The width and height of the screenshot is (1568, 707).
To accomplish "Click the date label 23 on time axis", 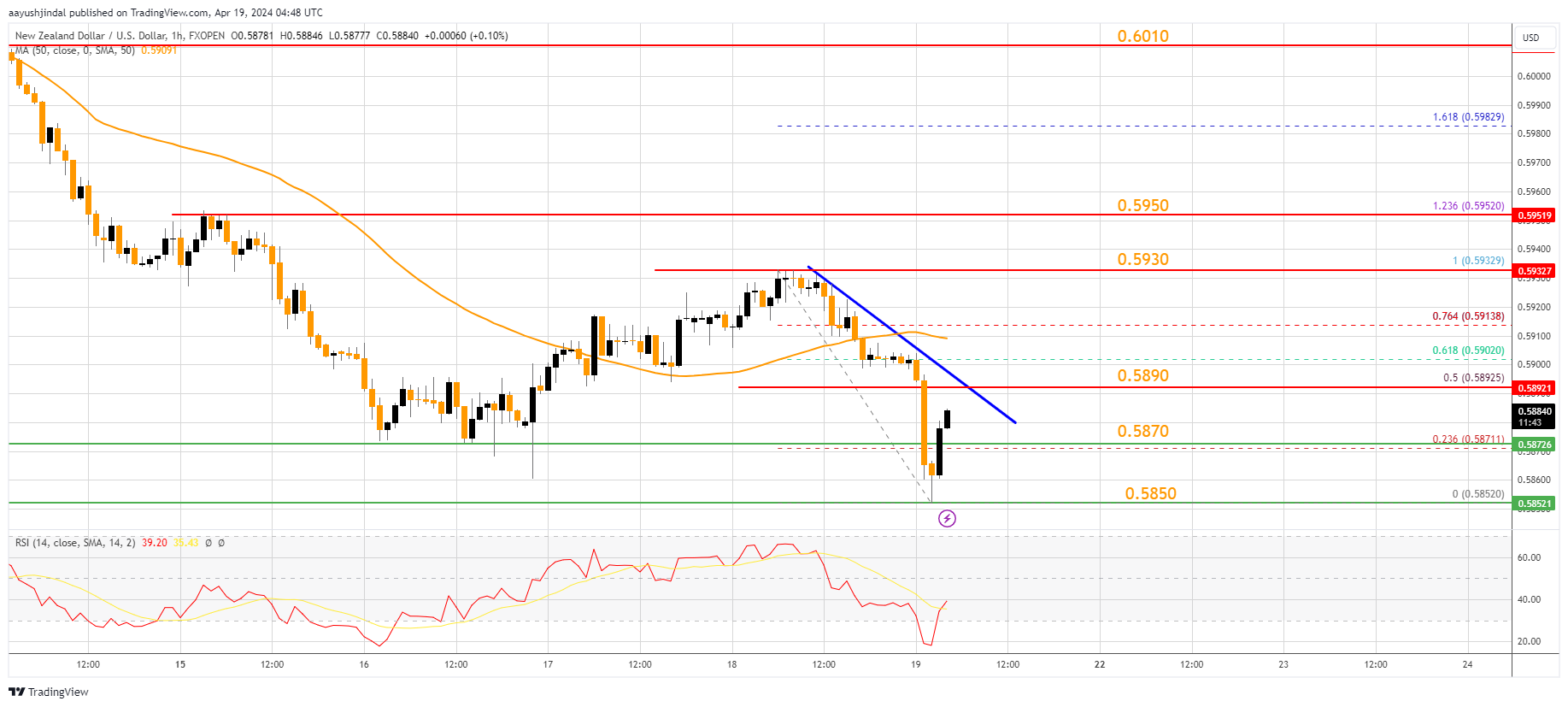I will pos(1283,664).
